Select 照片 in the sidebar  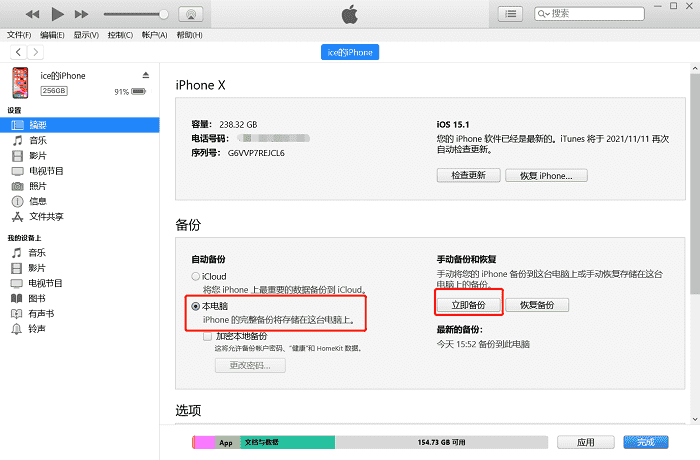tap(79, 186)
